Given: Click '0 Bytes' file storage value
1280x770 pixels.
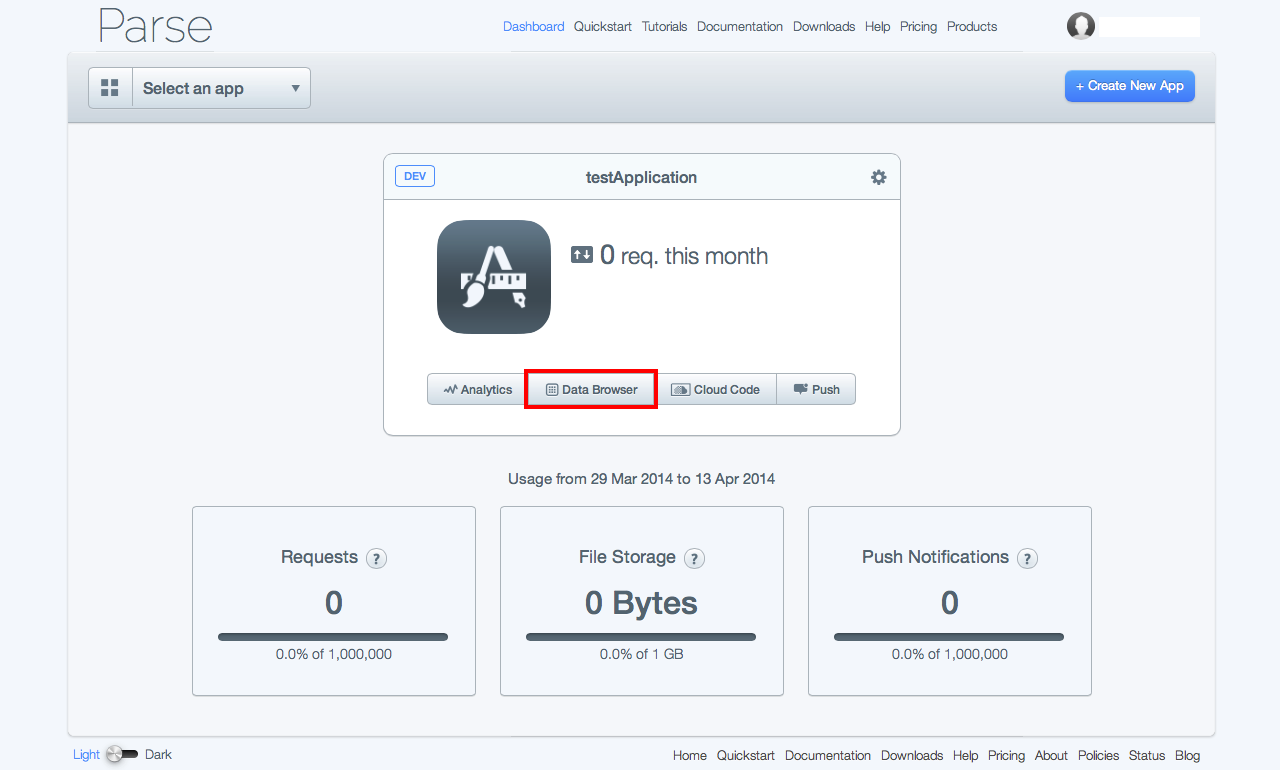Looking at the screenshot, I should click(x=641, y=603).
